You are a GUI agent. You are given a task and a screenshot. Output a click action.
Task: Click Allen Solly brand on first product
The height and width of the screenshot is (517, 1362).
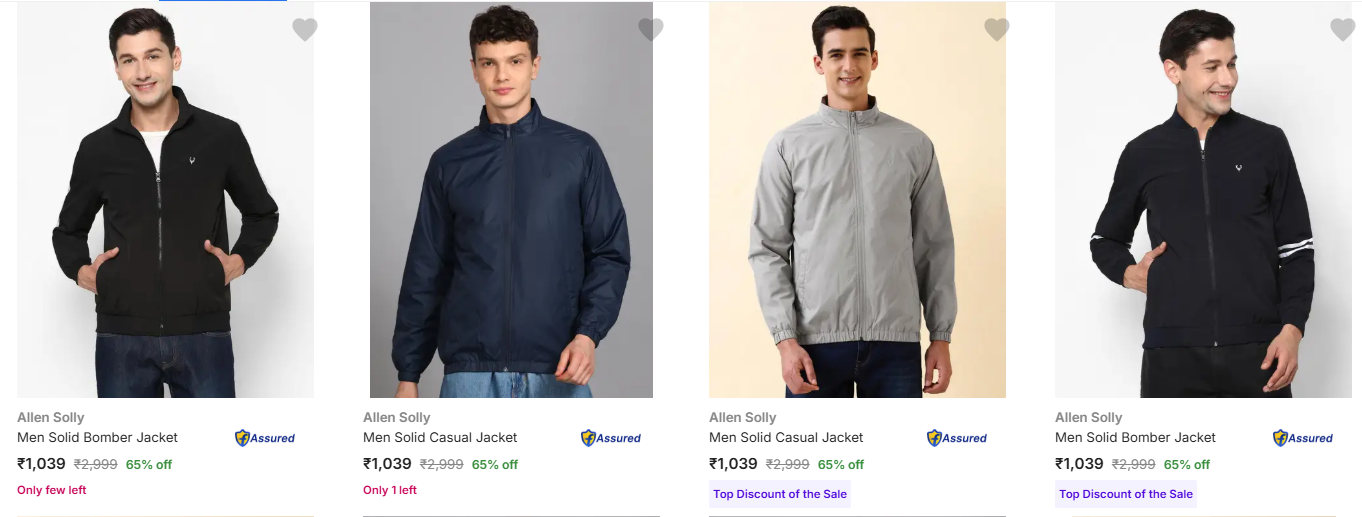pyautogui.click(x=50, y=417)
